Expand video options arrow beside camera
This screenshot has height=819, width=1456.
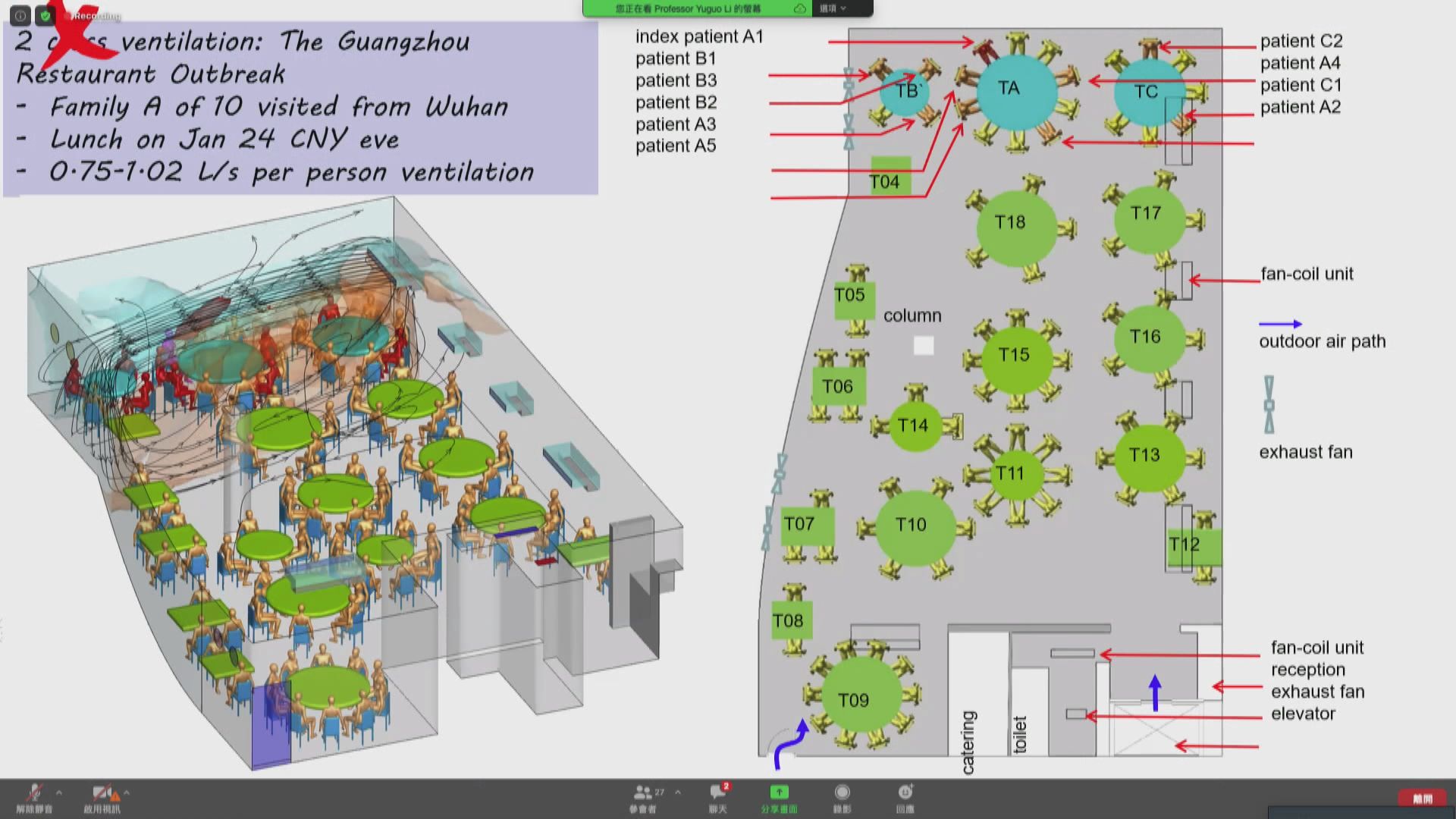[x=127, y=792]
